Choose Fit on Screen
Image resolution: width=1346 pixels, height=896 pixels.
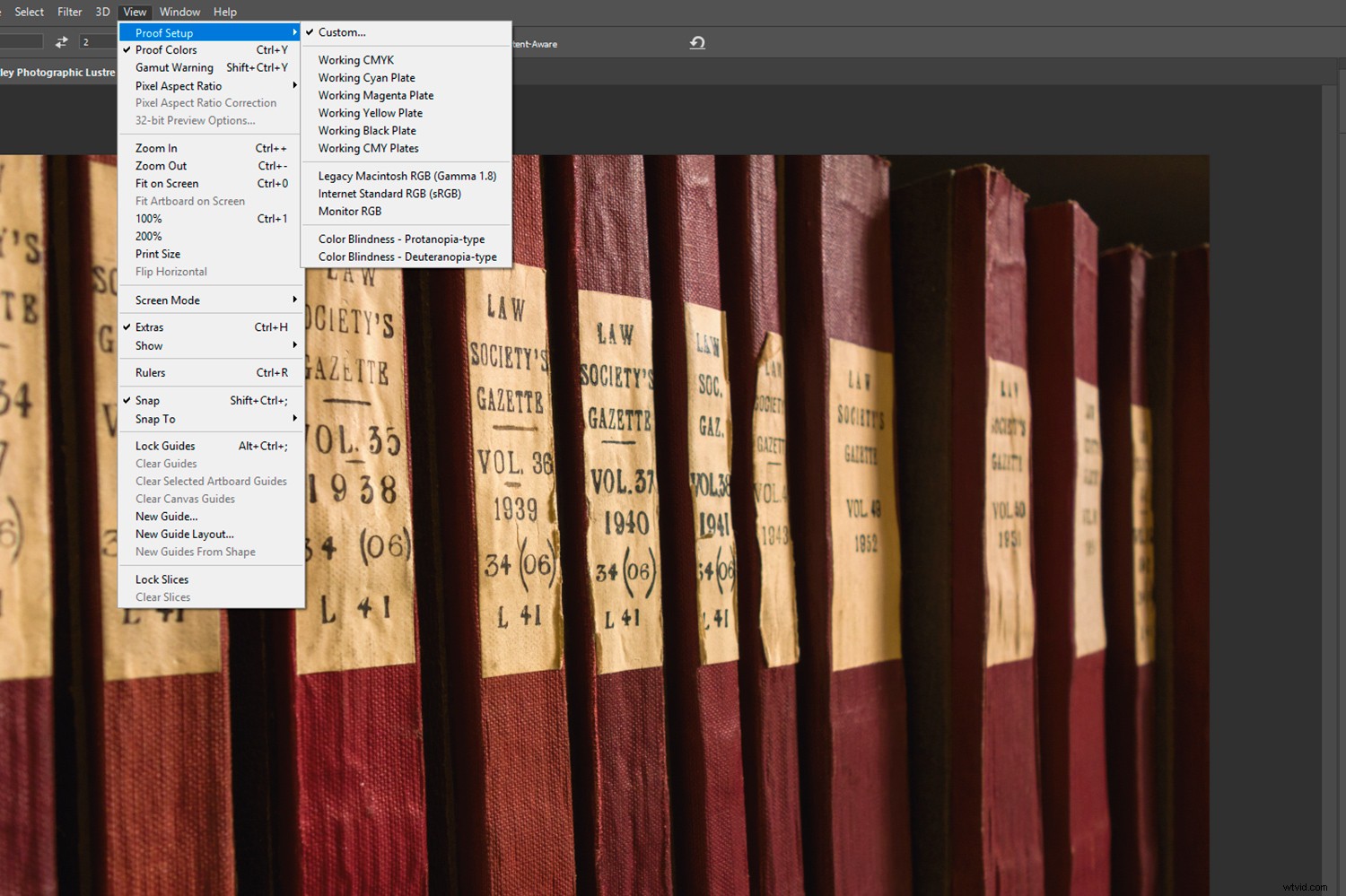pos(167,184)
